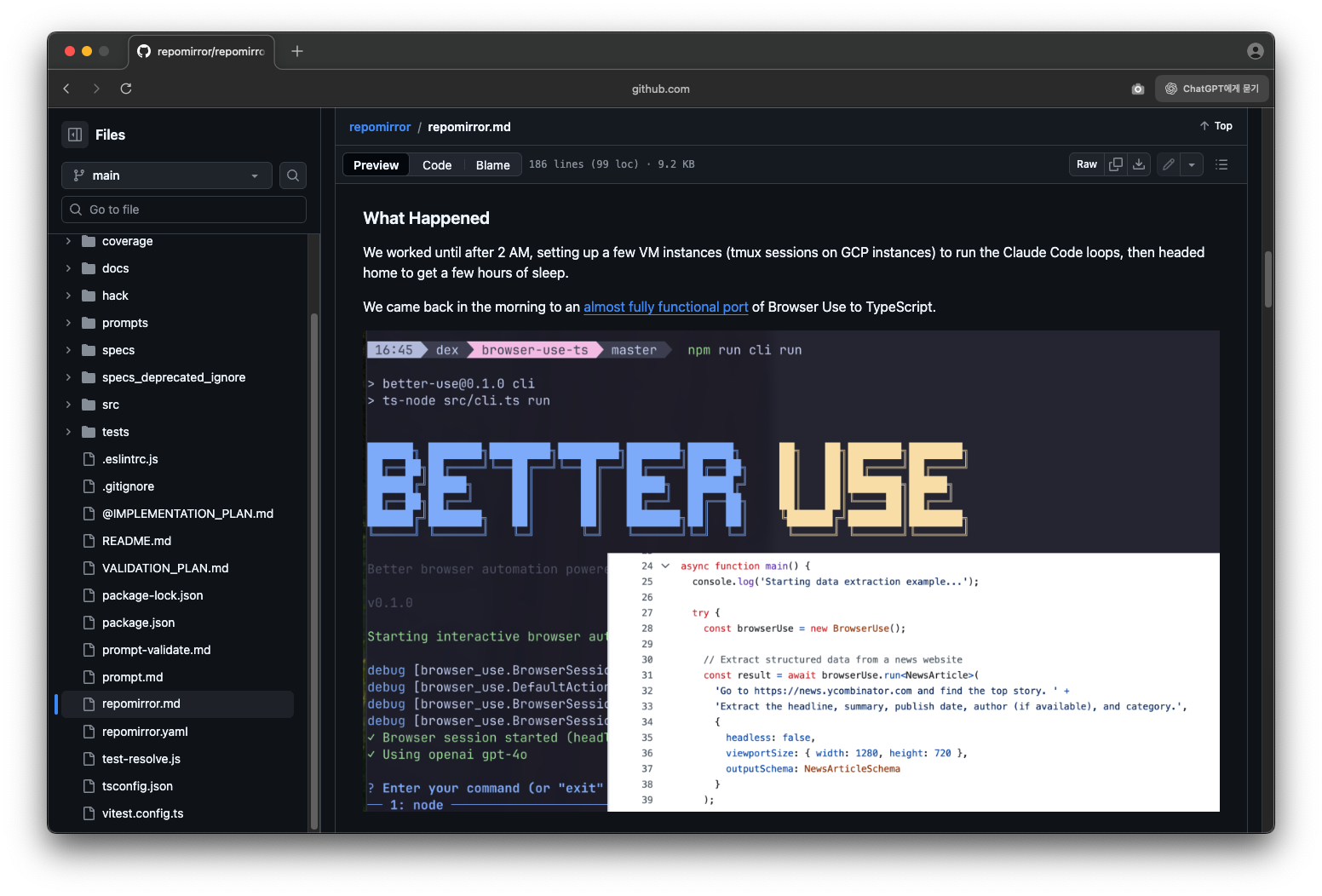Viewport: 1322px width, 896px height.
Task: Expand the hack folder
Action: click(68, 296)
